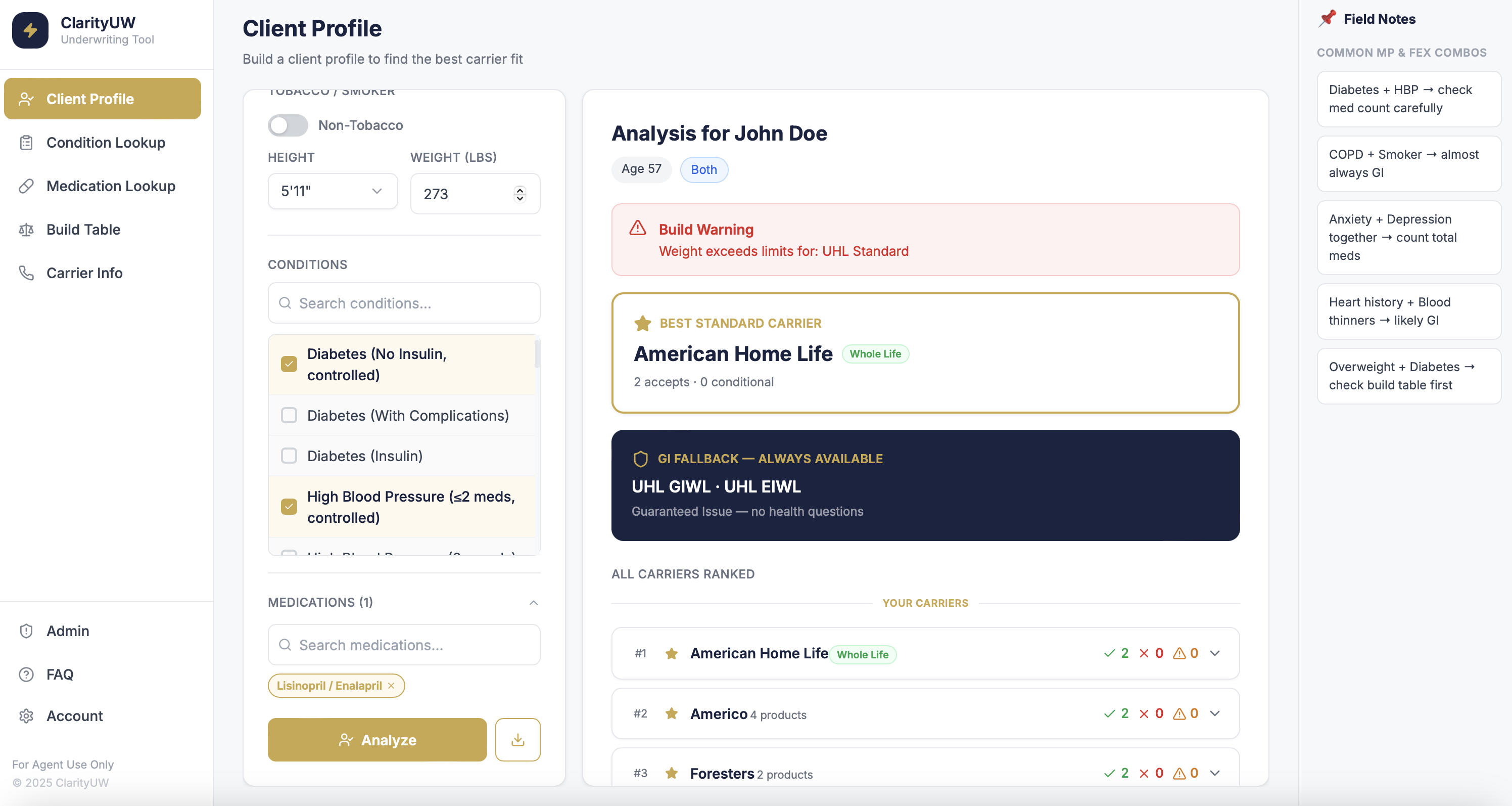Screen dimensions: 1512x806
Task: Open Client Profile in the sidebar
Action: pyautogui.click(x=103, y=99)
